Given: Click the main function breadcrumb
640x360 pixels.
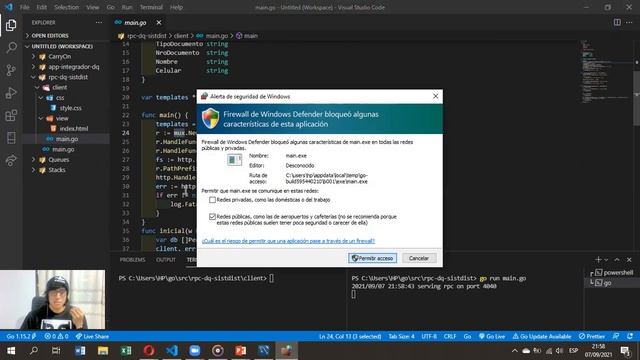Looking at the screenshot, I should tap(247, 36).
